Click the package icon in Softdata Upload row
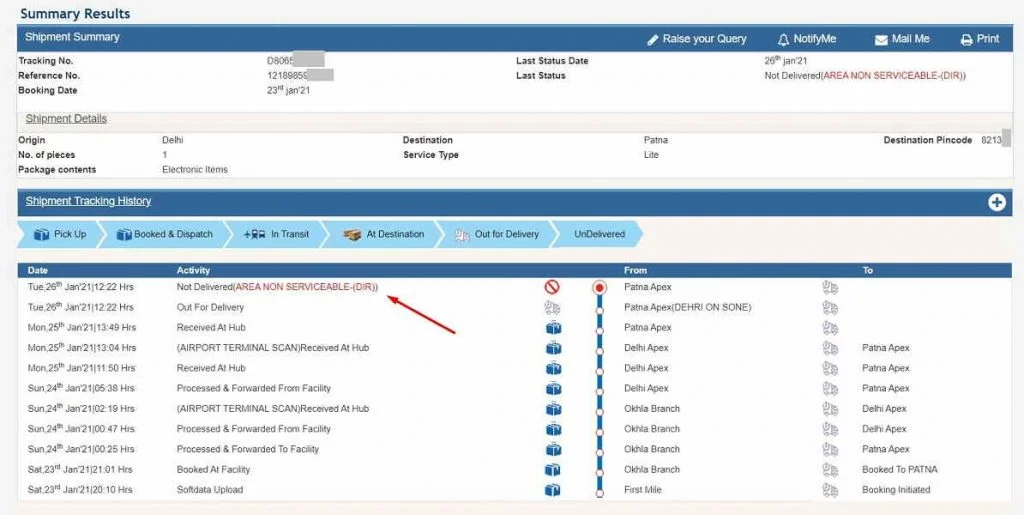This screenshot has height=515, width=1024. pos(552,490)
